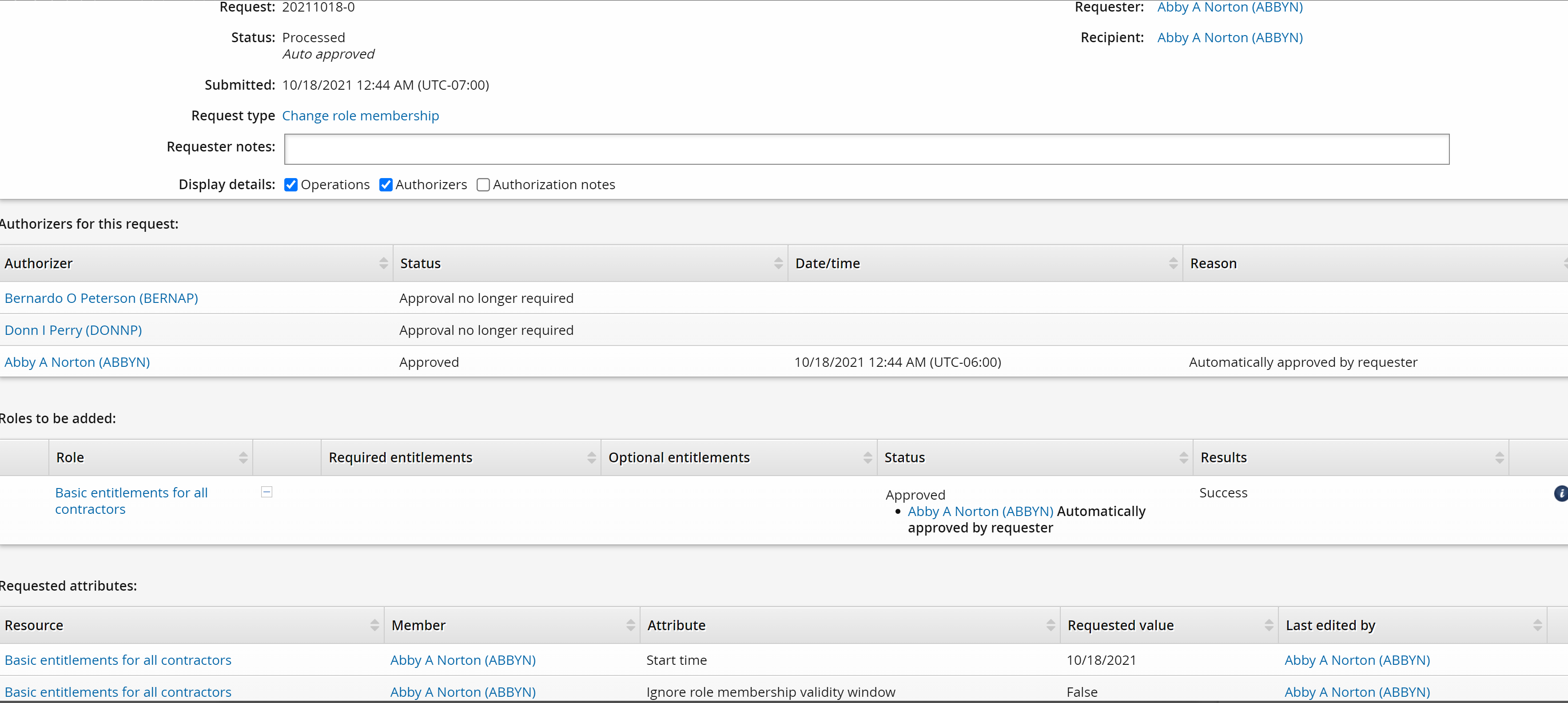This screenshot has height=703, width=1568.
Task: Sort the Status column in authorizers table
Action: pyautogui.click(x=780, y=263)
